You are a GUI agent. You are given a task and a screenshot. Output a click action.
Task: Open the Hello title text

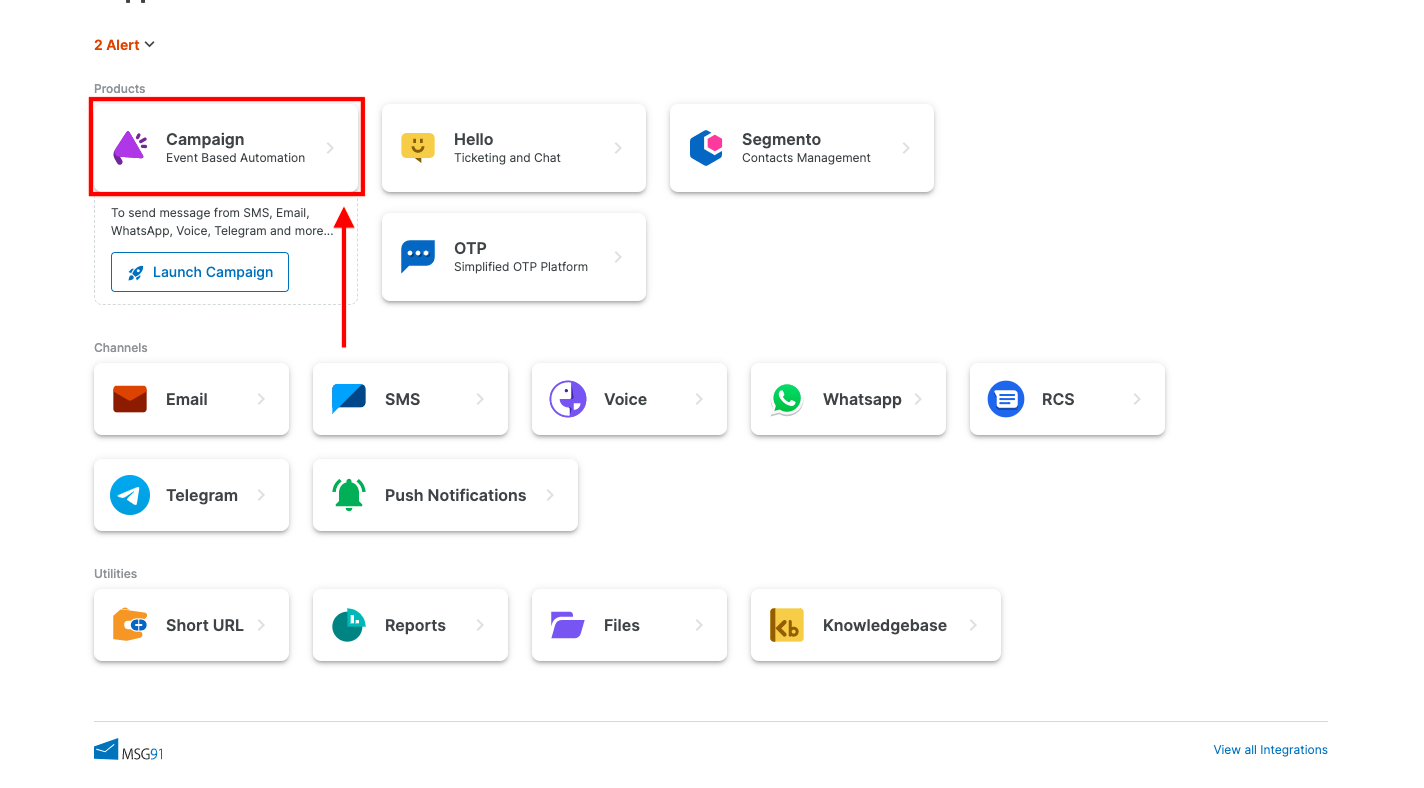point(473,140)
